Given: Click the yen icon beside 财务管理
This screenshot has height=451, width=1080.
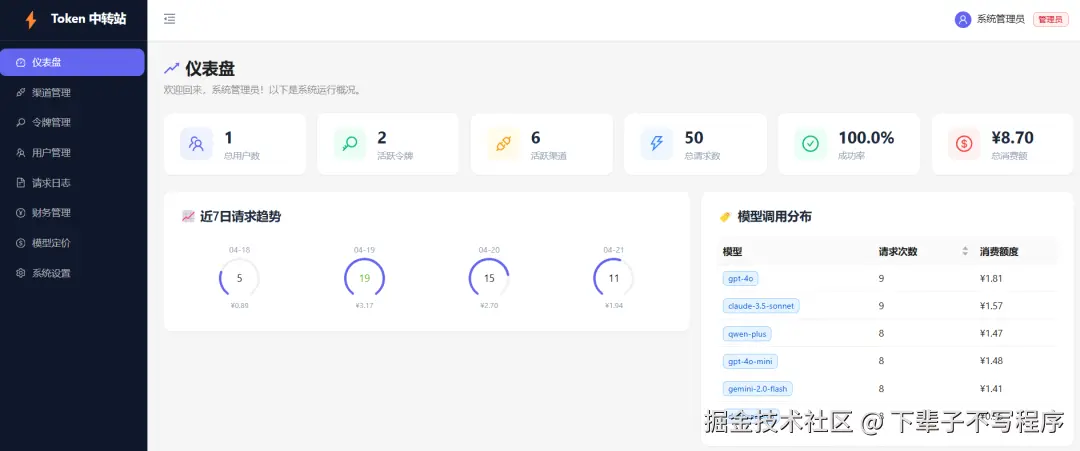Looking at the screenshot, I should click(x=21, y=213).
